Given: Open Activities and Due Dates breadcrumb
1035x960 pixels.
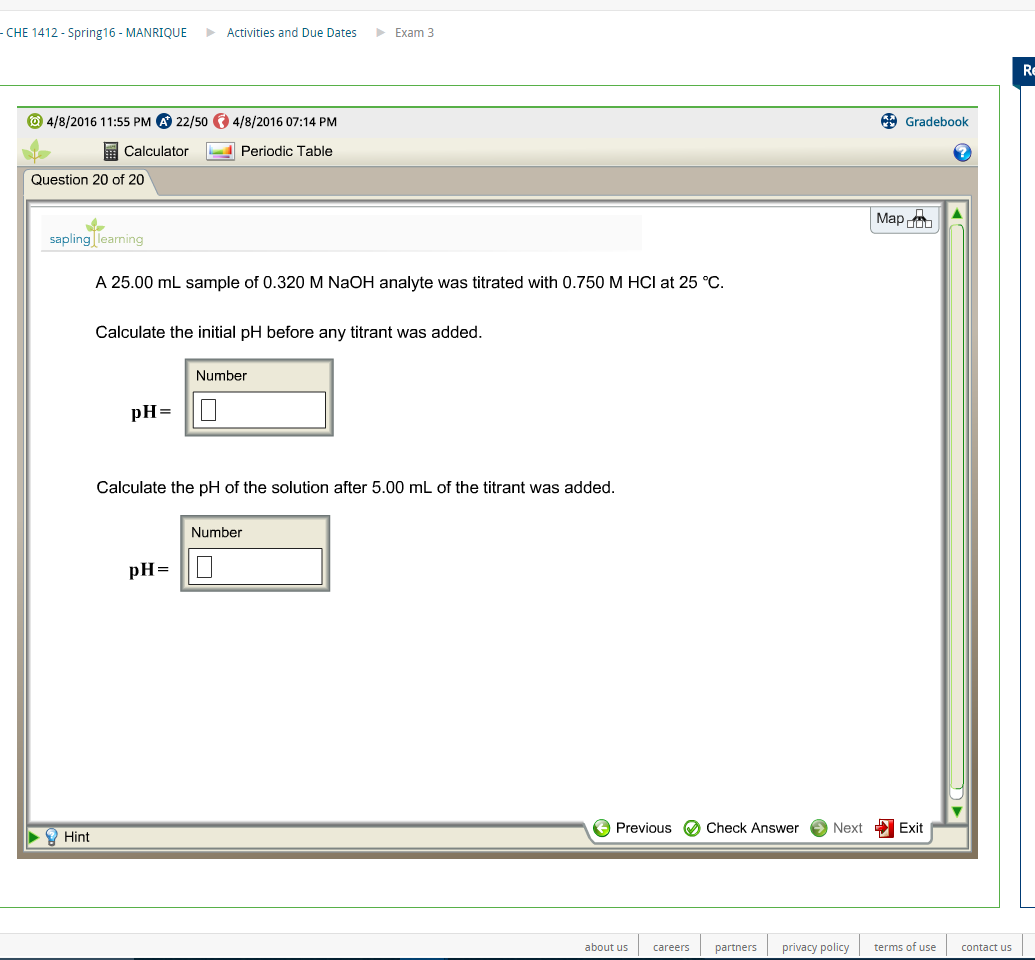Looking at the screenshot, I should click(291, 32).
